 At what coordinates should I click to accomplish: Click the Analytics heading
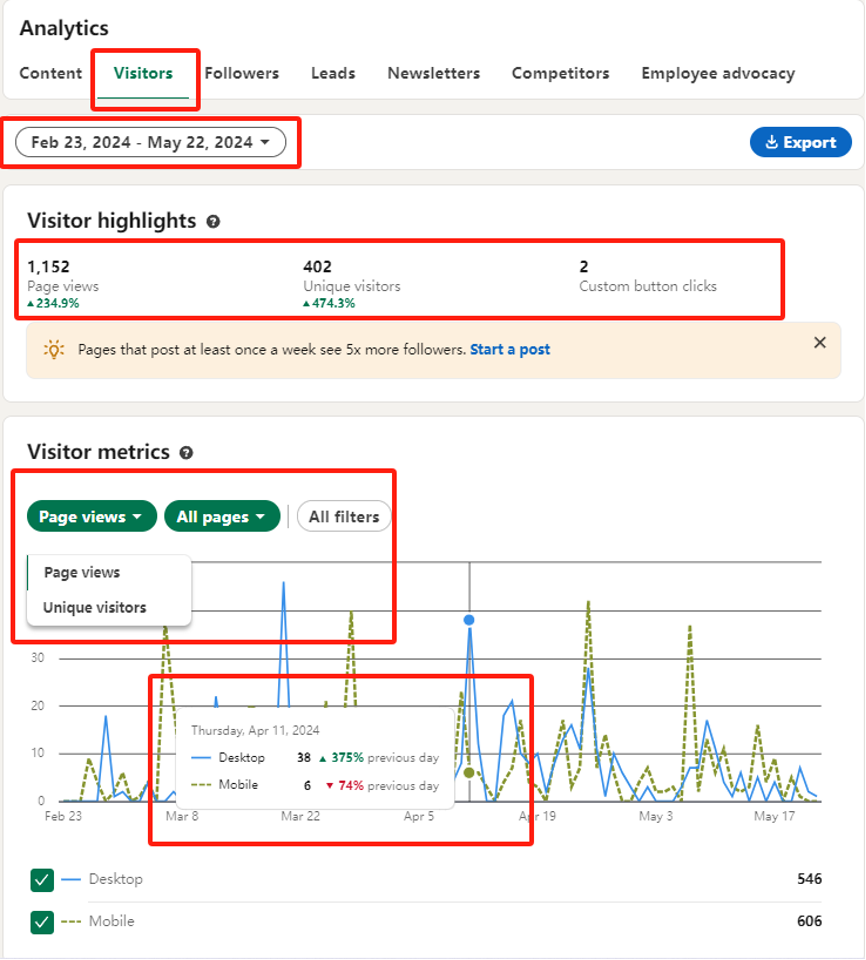[64, 28]
